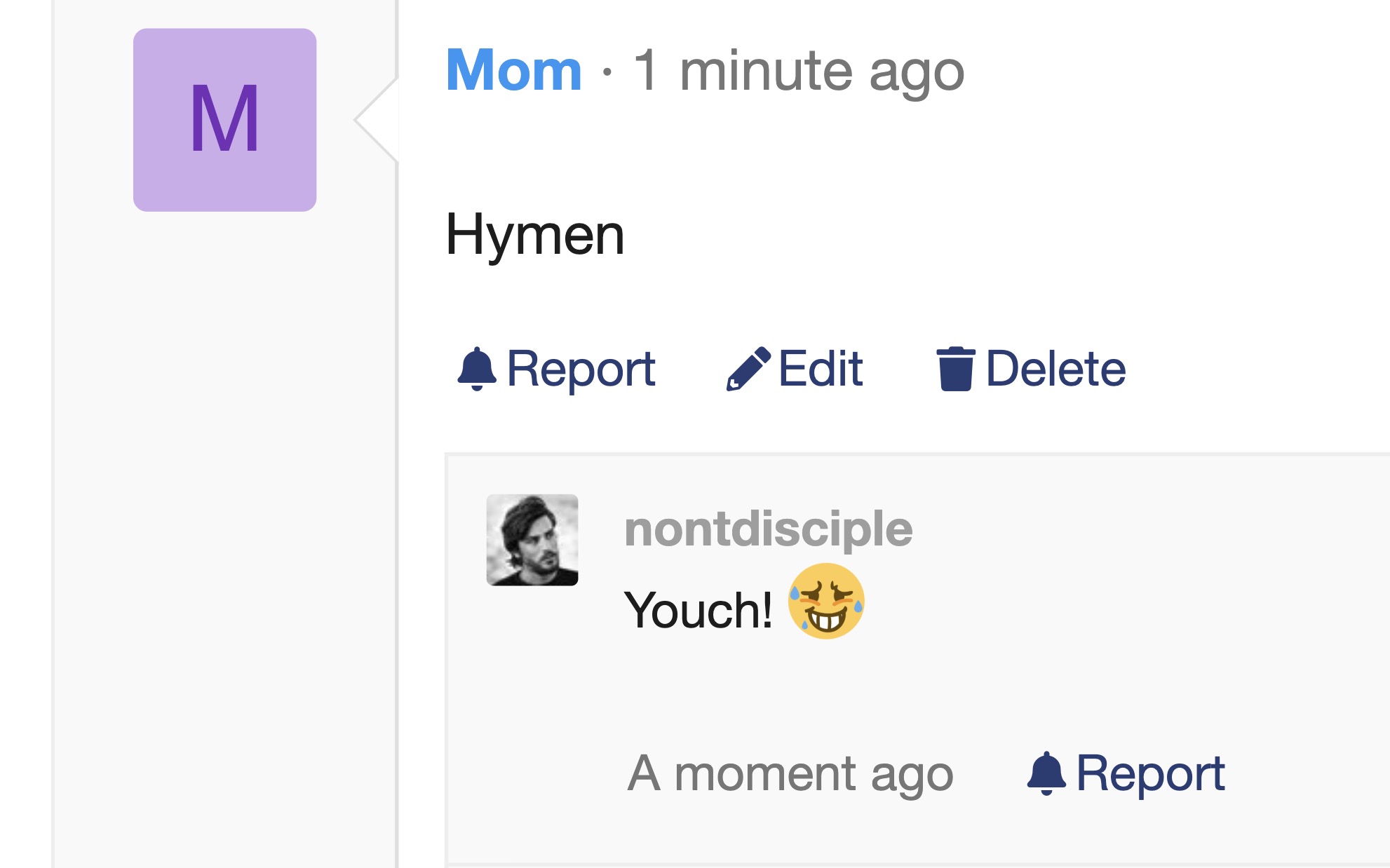Click the nontdisciple username
The width and height of the screenshot is (1390, 868).
click(768, 529)
